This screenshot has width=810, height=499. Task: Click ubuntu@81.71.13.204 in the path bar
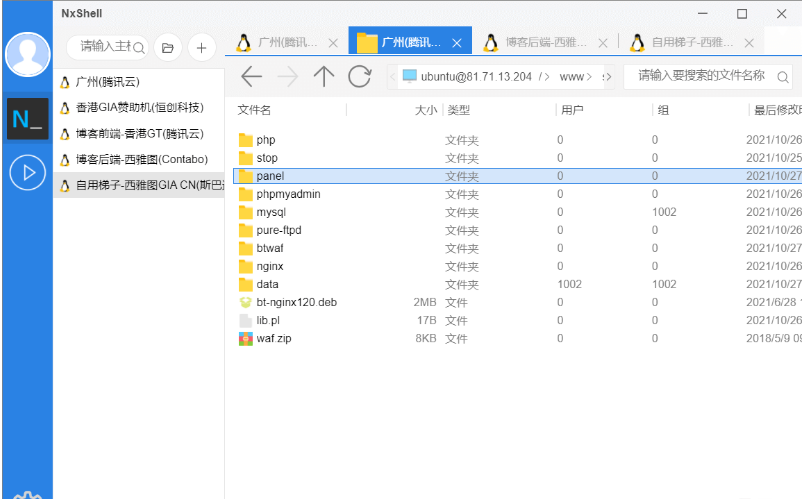pyautogui.click(x=476, y=77)
